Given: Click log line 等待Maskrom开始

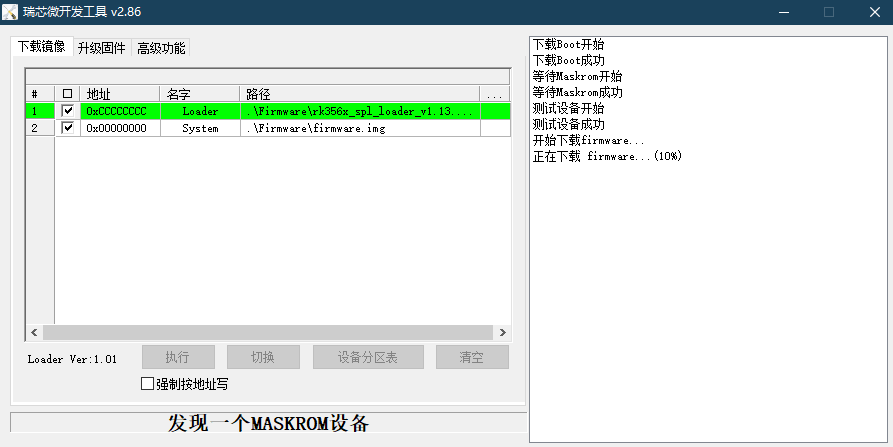Looking at the screenshot, I should [x=577, y=76].
